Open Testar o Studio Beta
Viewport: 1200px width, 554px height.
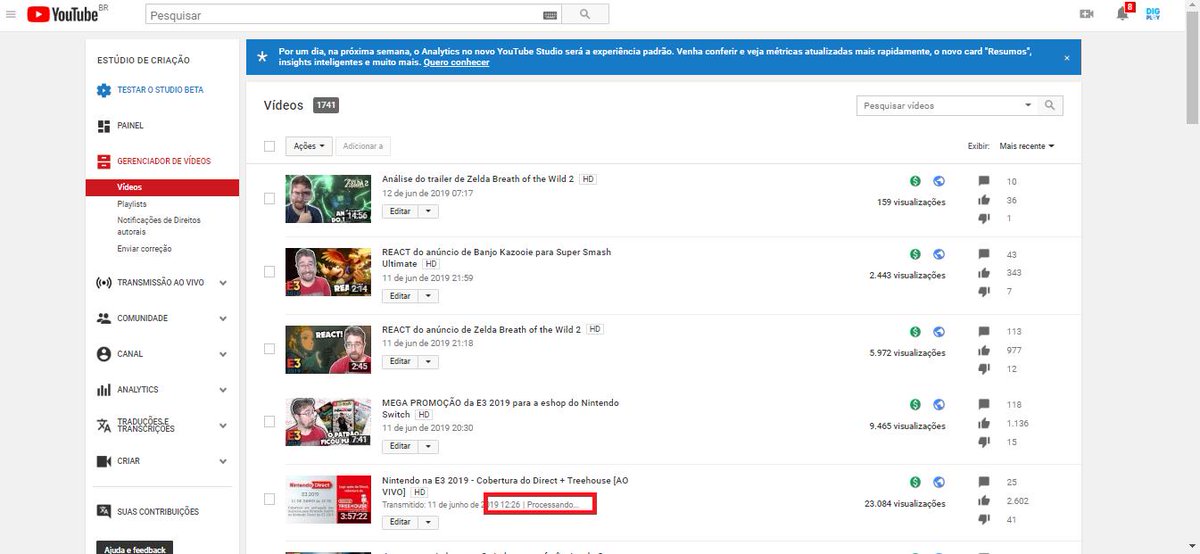(x=160, y=90)
